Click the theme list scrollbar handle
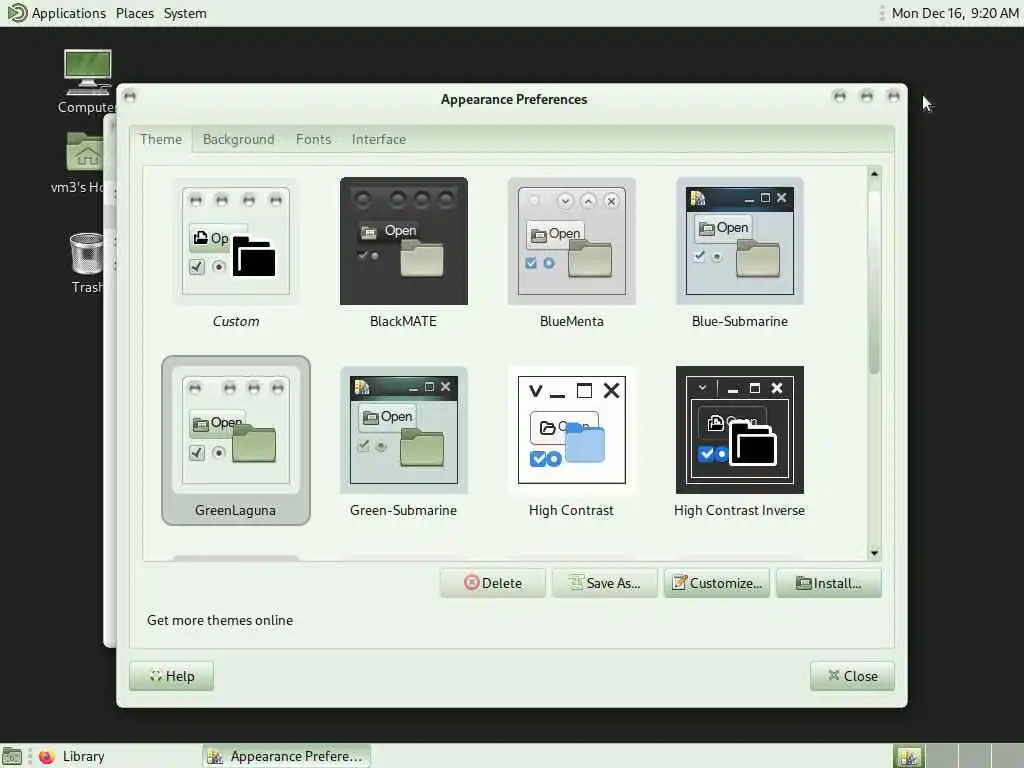The height and width of the screenshot is (768, 1024). point(874,281)
